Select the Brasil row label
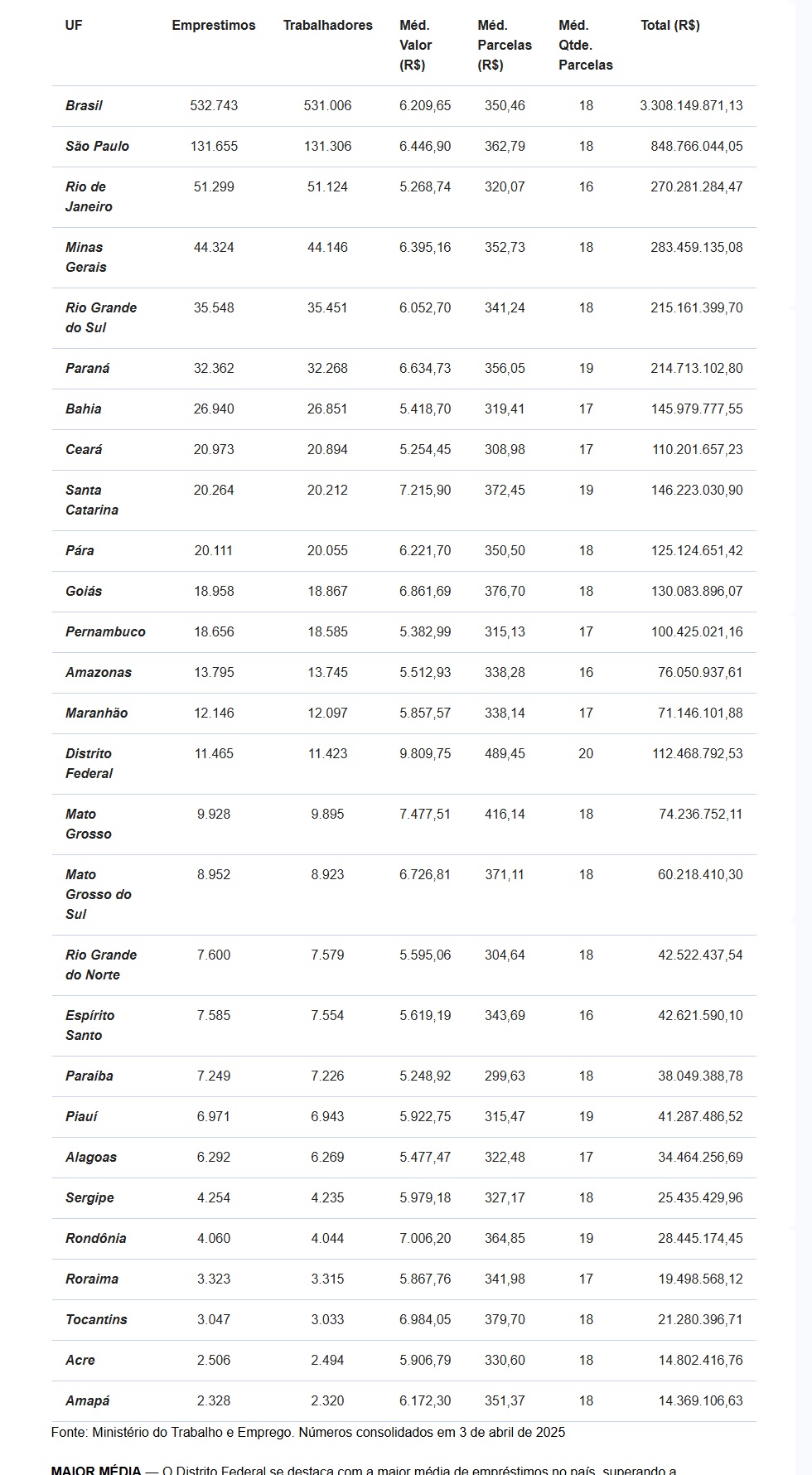 tap(84, 106)
